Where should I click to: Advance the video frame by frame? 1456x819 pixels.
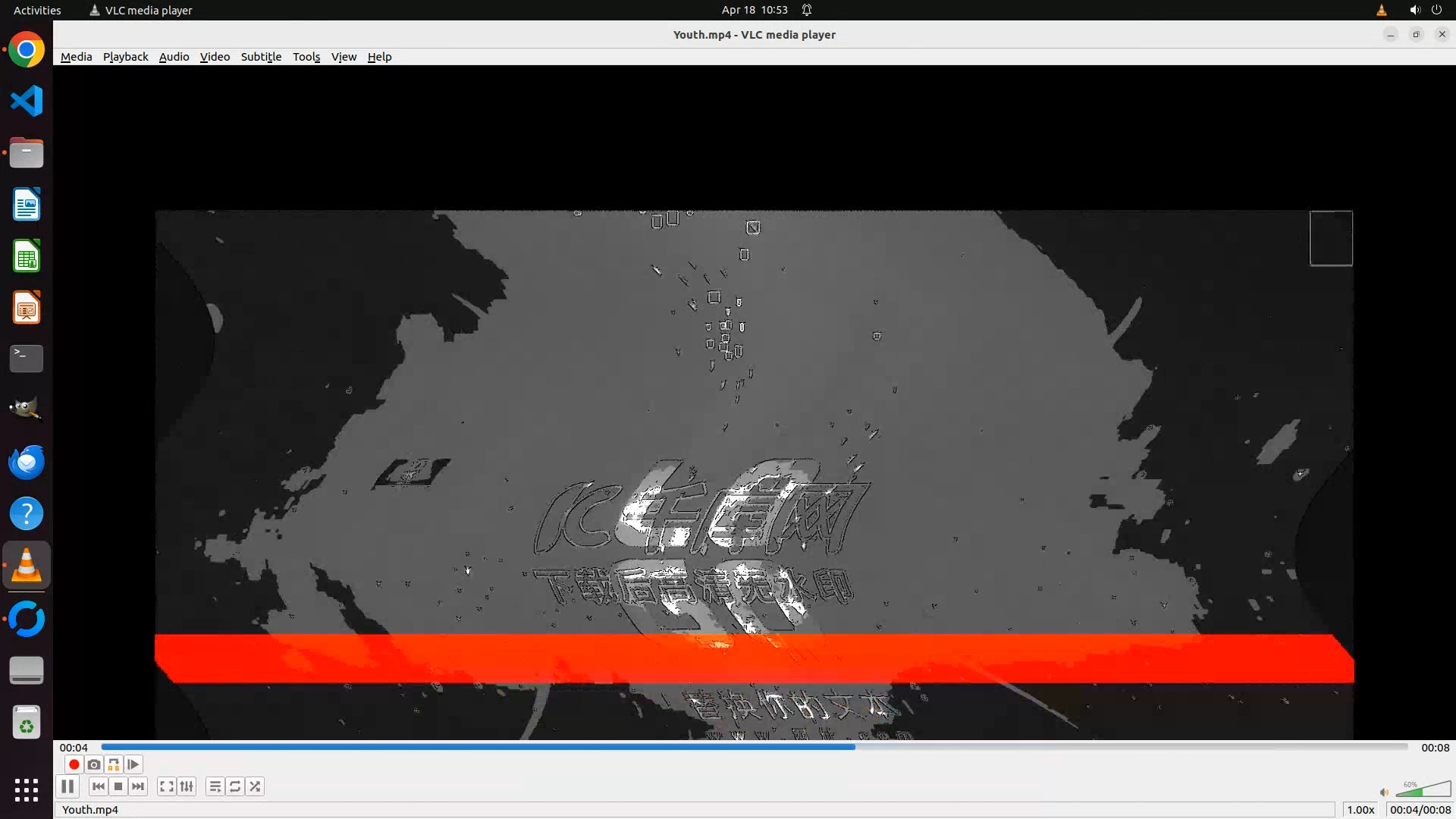133,764
